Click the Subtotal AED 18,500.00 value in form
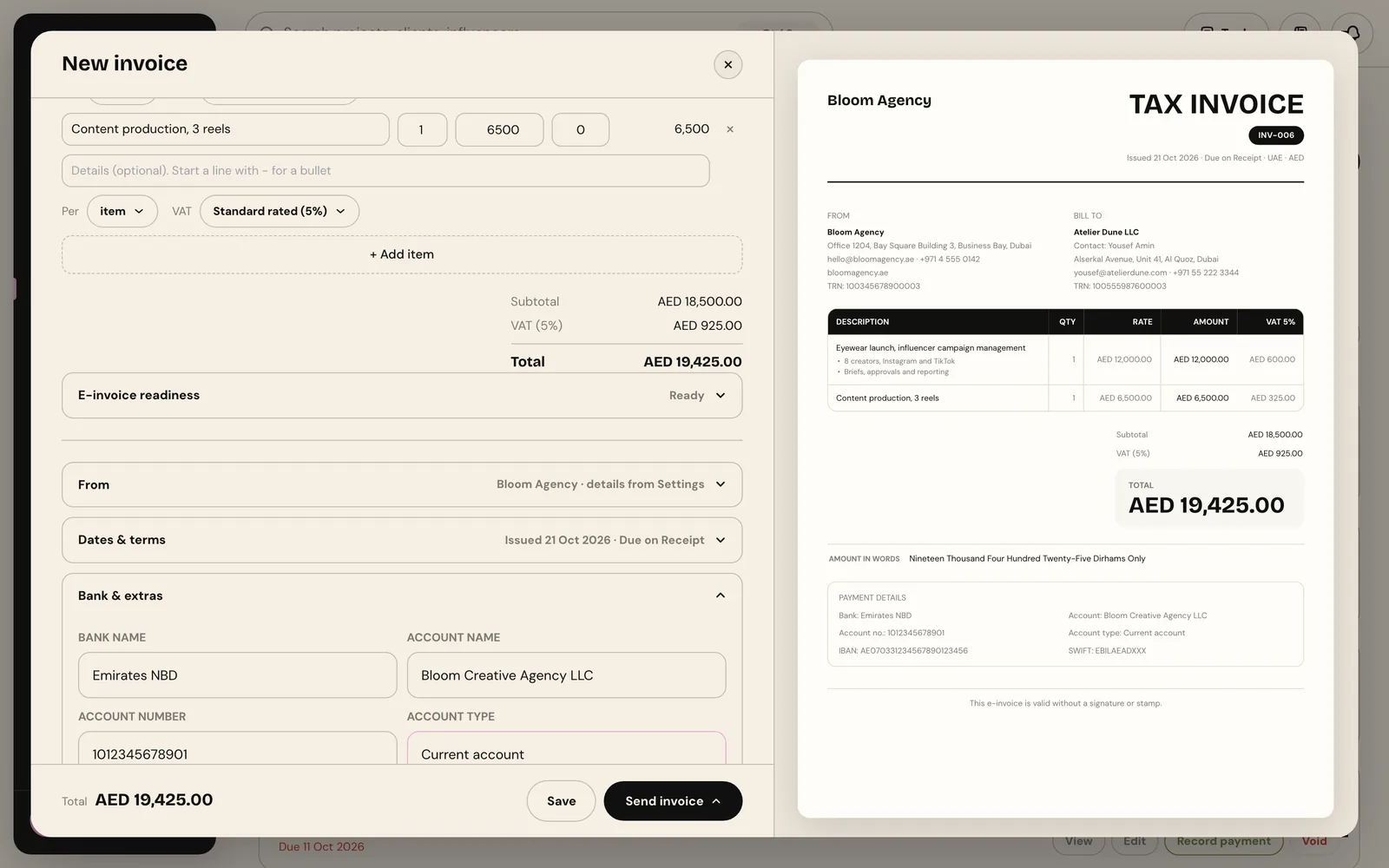This screenshot has width=1389, height=868. (699, 301)
